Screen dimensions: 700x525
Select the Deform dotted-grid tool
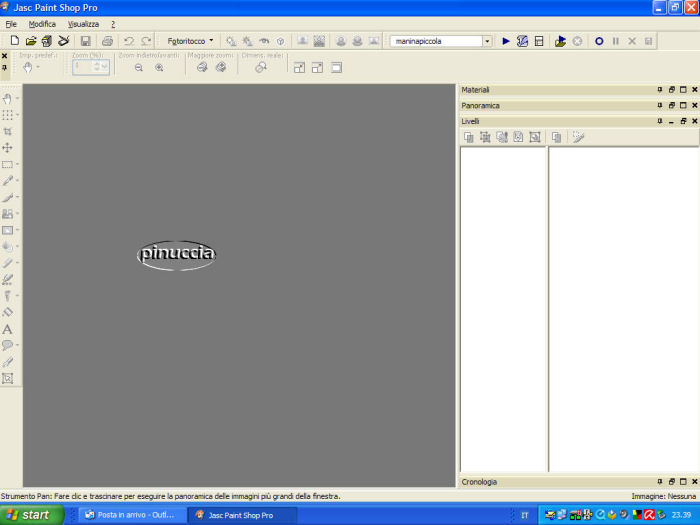click(7, 115)
